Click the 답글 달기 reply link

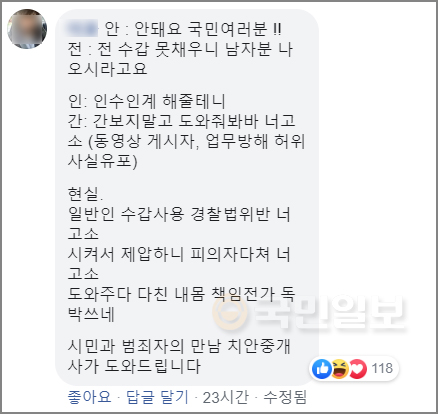point(157,397)
